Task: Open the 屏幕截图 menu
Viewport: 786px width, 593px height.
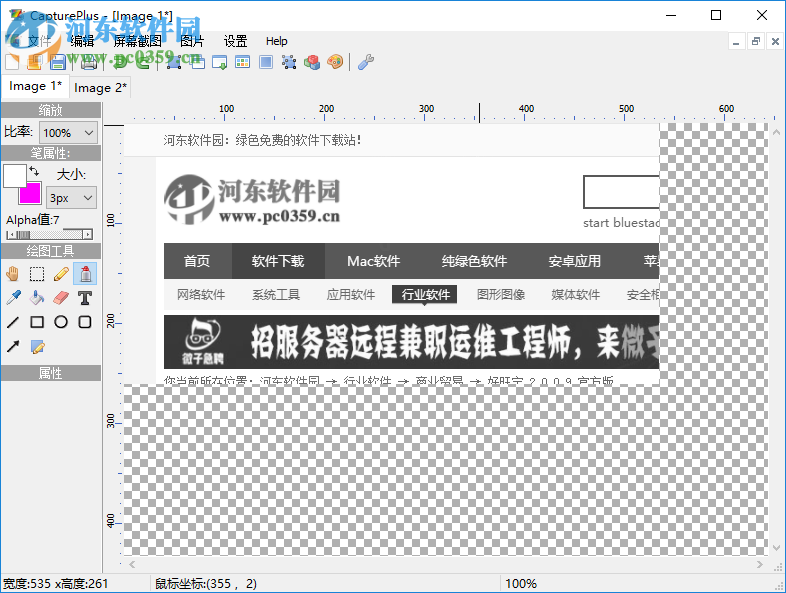Action: pos(137,41)
